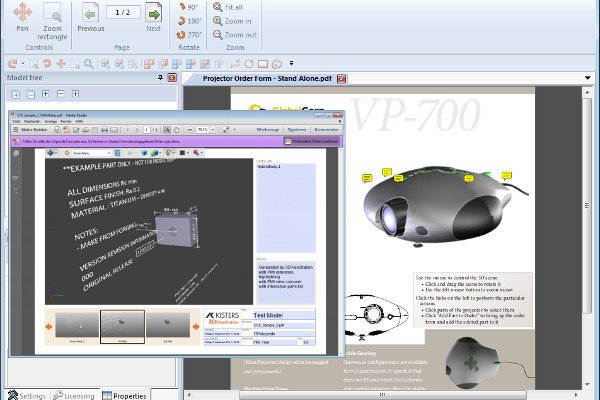Image resolution: width=600 pixels, height=400 pixels.
Task: Click the rectangle markup tool icon
Action: [262, 64]
